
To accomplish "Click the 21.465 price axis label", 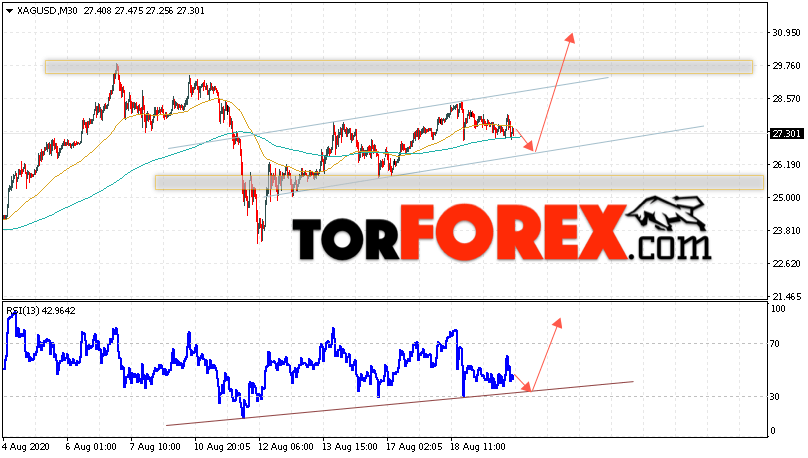I will (786, 296).
